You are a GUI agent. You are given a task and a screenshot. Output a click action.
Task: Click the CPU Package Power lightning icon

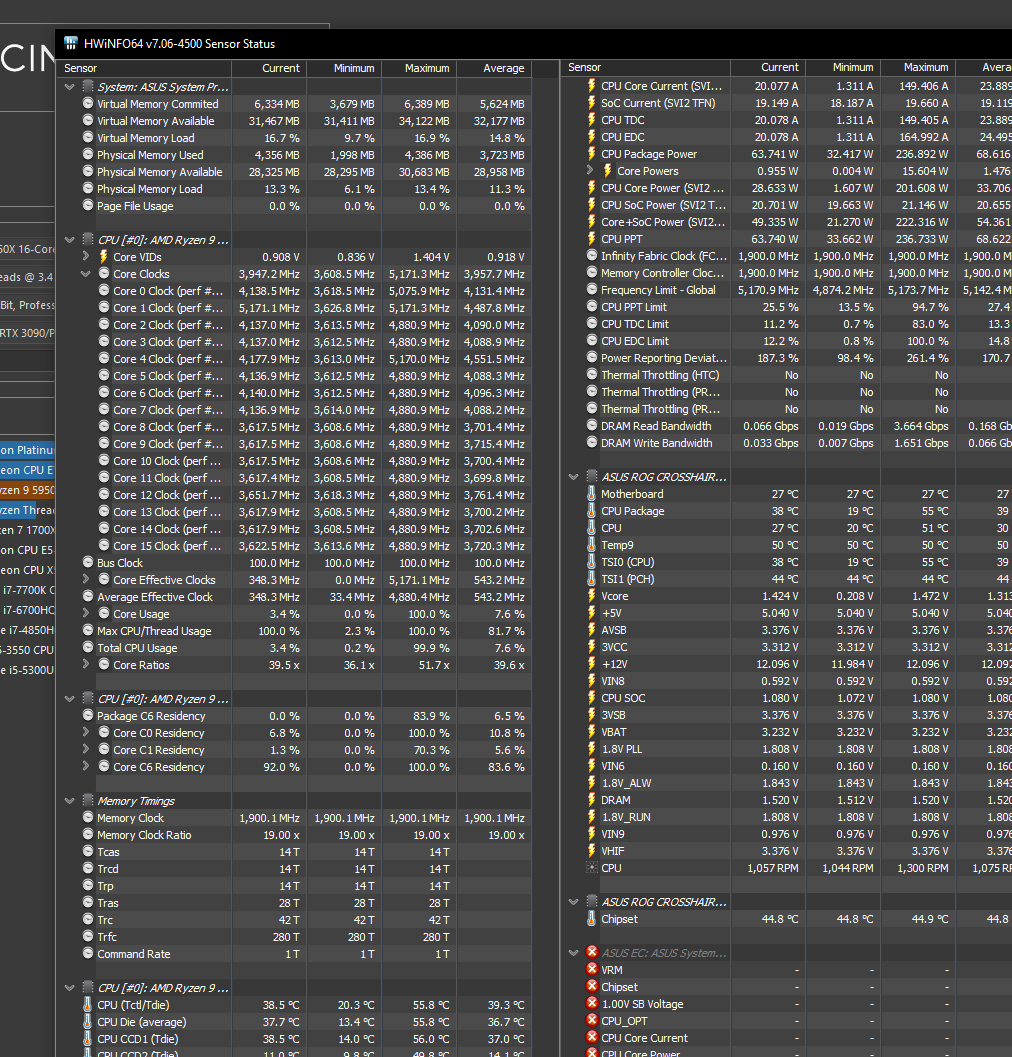click(591, 154)
